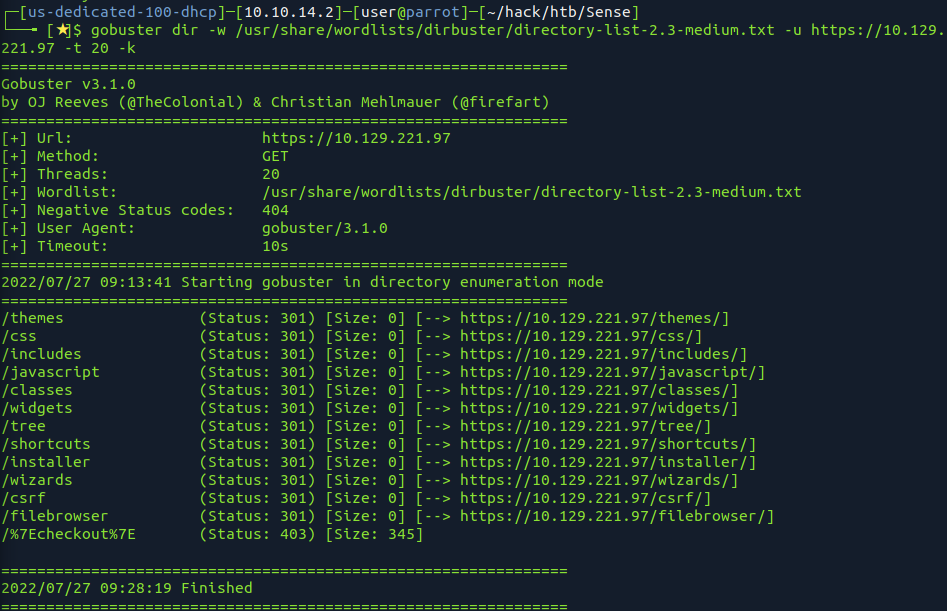Viewport: 947px width, 611px height.
Task: Click the Url value https://10.129.221.97
Action: [x=356, y=138]
